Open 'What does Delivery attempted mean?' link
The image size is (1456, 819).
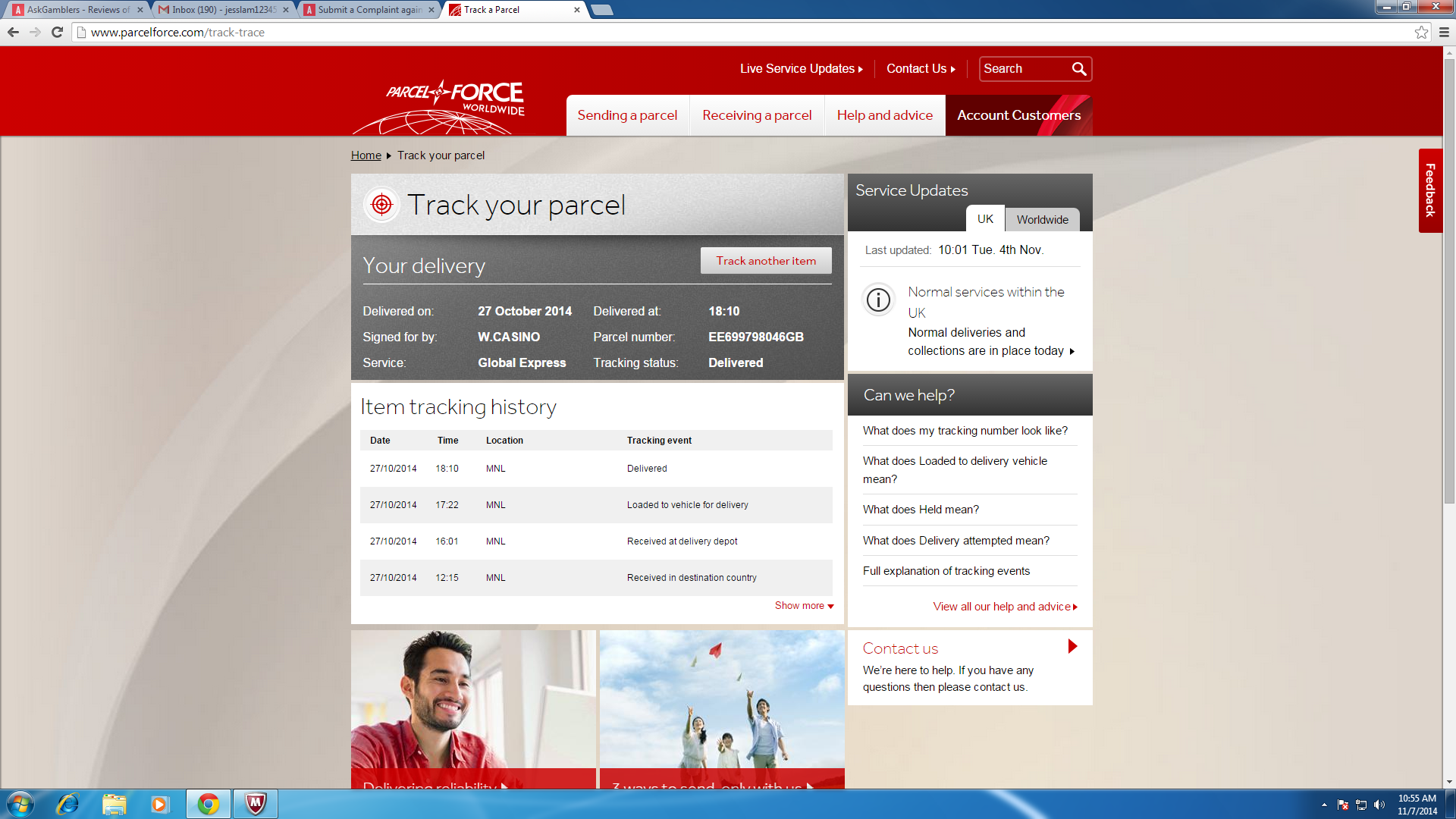click(x=955, y=541)
